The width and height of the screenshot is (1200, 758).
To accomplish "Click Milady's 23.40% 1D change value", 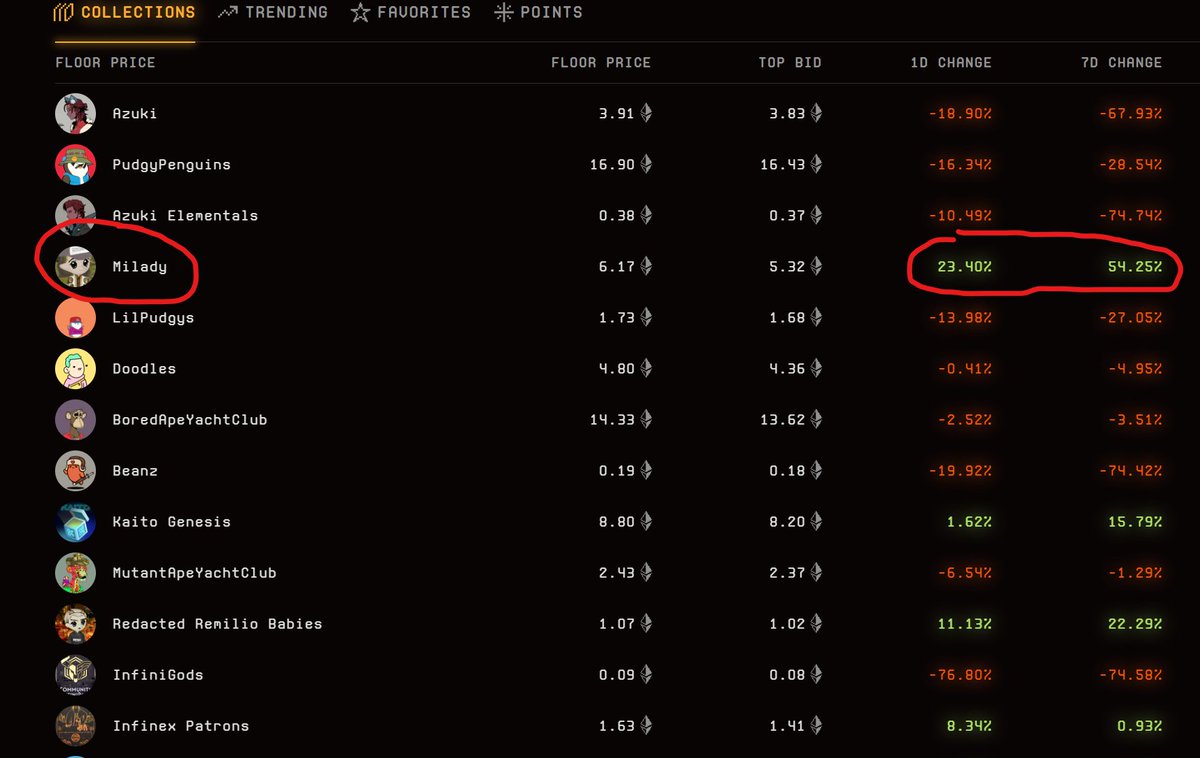I will tap(964, 267).
